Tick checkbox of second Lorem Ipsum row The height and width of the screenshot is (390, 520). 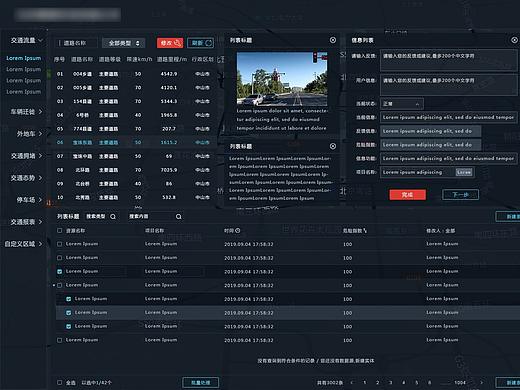60,258
